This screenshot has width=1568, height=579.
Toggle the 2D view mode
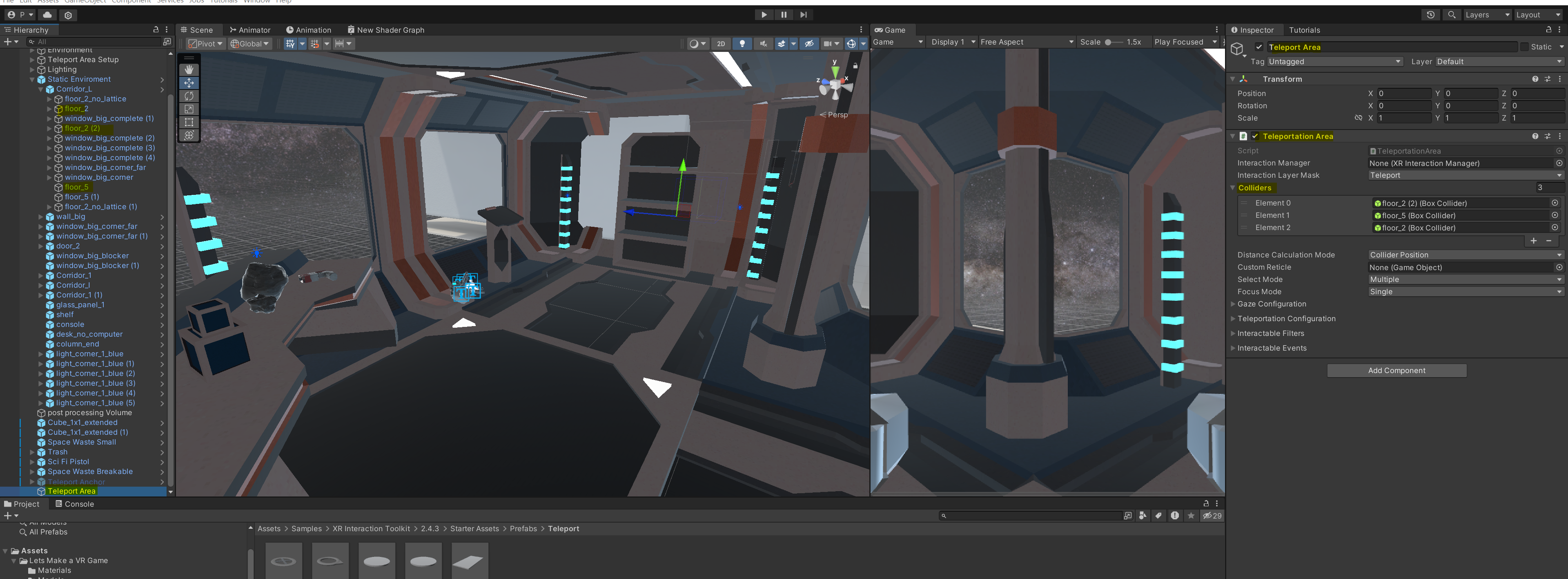click(x=721, y=44)
